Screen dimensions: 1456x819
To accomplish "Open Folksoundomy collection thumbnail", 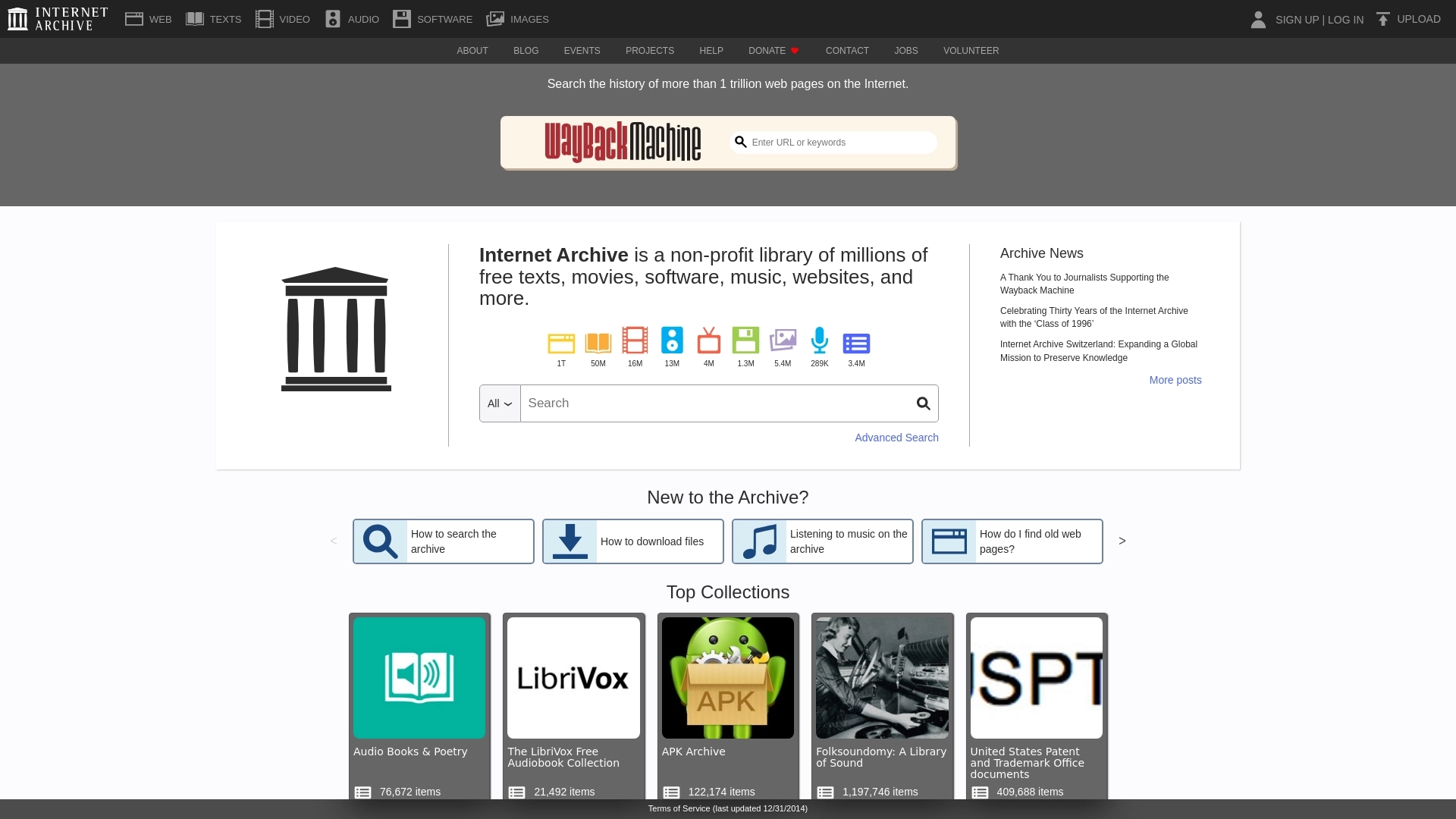I will click(882, 678).
